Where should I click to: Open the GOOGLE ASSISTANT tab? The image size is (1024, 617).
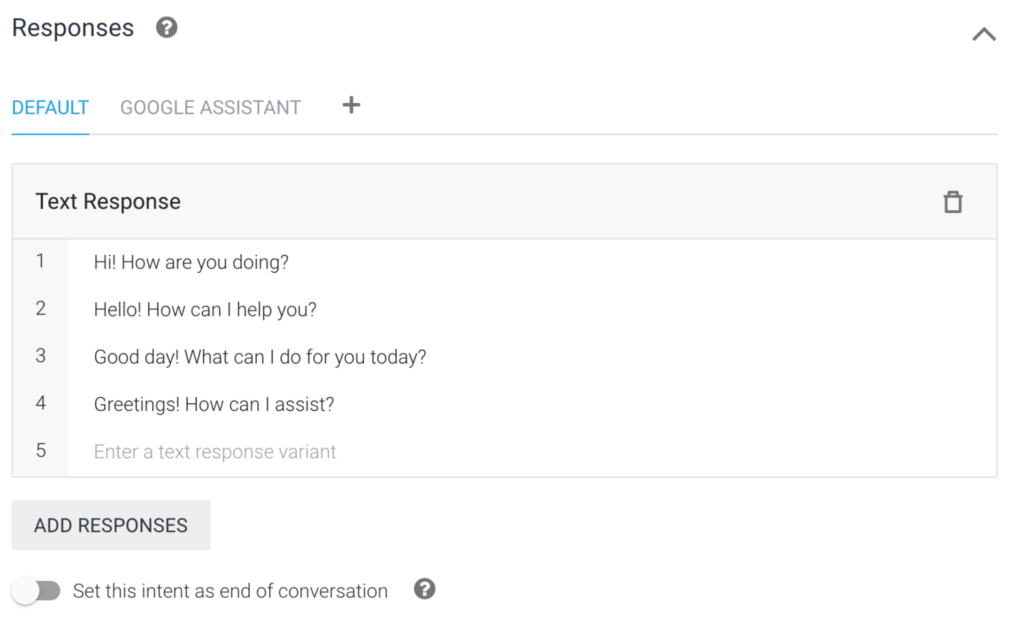point(210,108)
